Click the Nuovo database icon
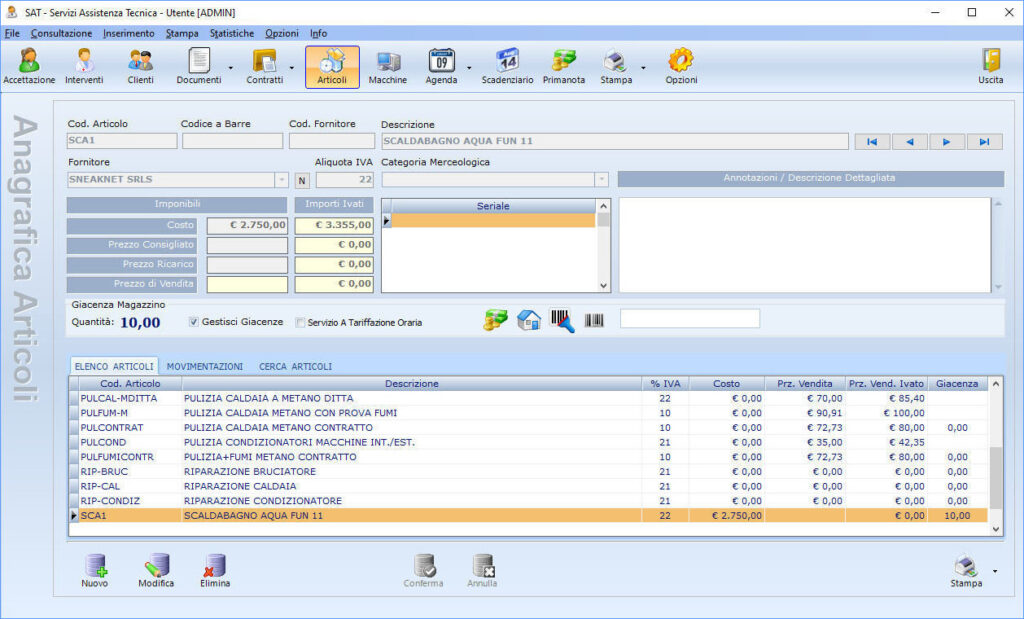This screenshot has height=619, width=1024. click(95, 571)
